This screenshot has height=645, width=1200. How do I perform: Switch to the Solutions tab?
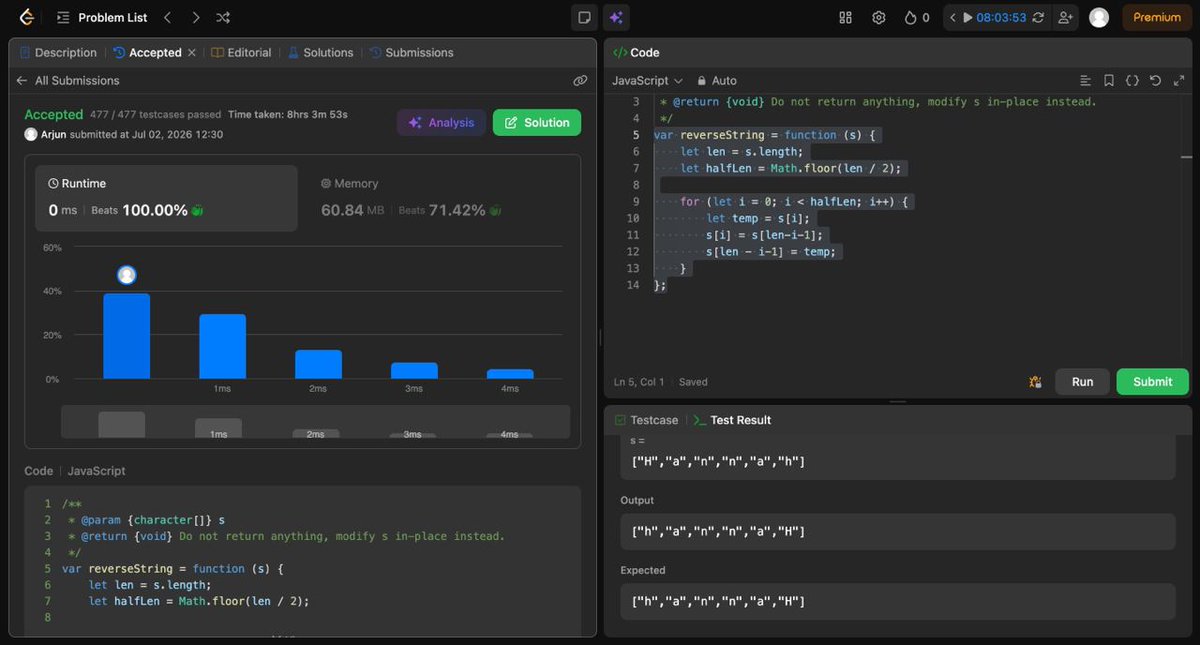coord(320,52)
